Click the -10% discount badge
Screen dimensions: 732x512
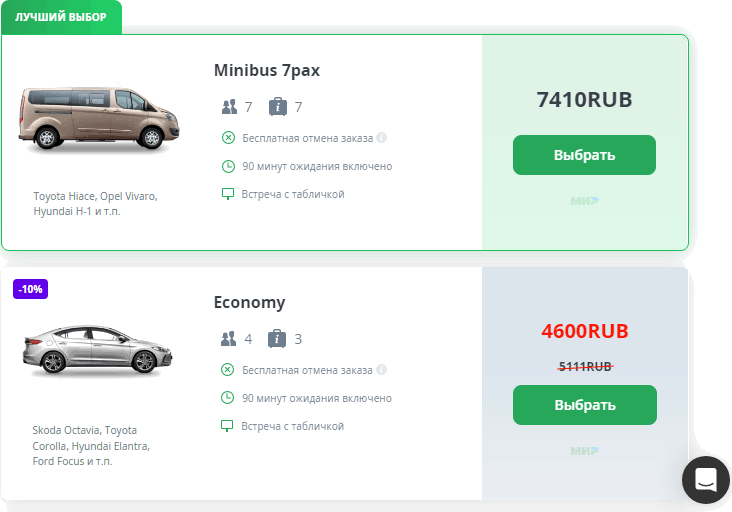pyautogui.click(x=30, y=289)
